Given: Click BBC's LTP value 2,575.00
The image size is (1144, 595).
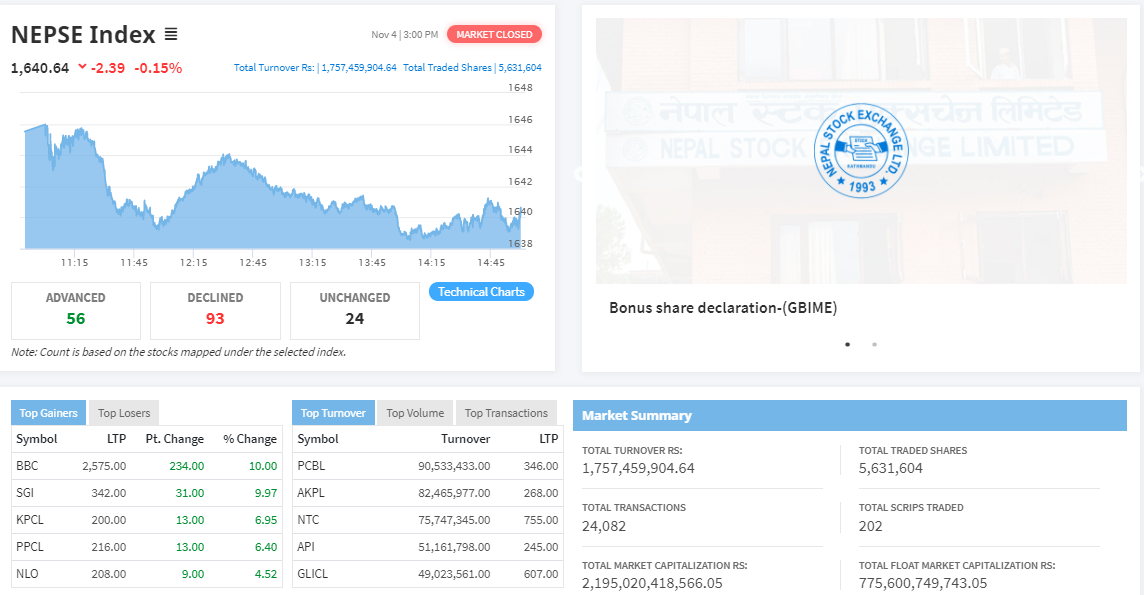Looking at the screenshot, I should click(104, 466).
